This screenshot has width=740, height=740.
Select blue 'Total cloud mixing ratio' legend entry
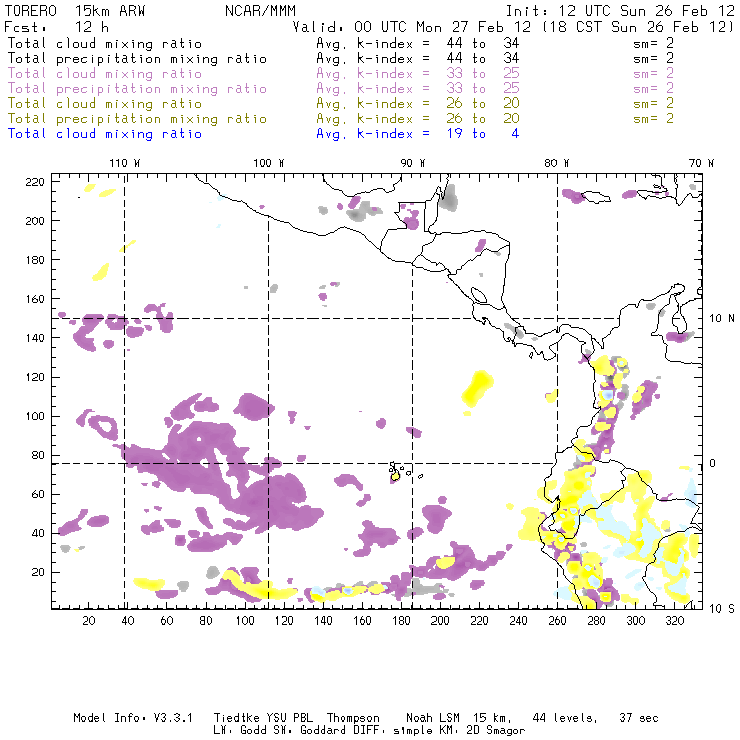[105, 134]
